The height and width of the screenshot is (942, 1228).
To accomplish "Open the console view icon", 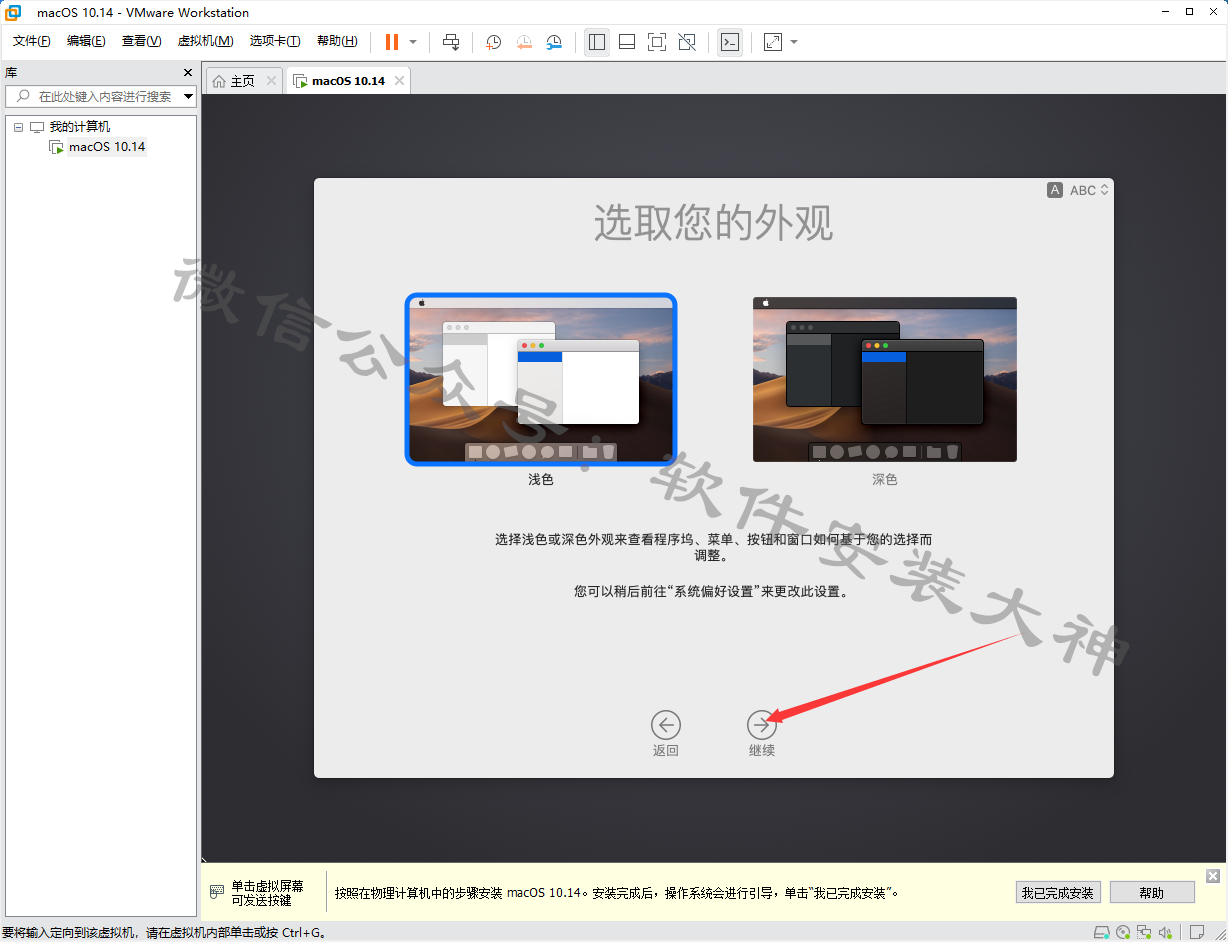I will (x=730, y=42).
